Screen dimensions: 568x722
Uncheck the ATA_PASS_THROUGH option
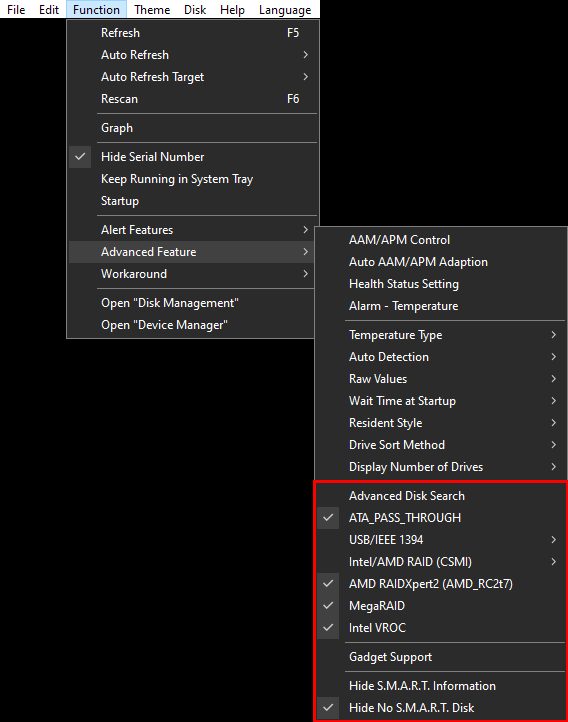[x=441, y=518]
